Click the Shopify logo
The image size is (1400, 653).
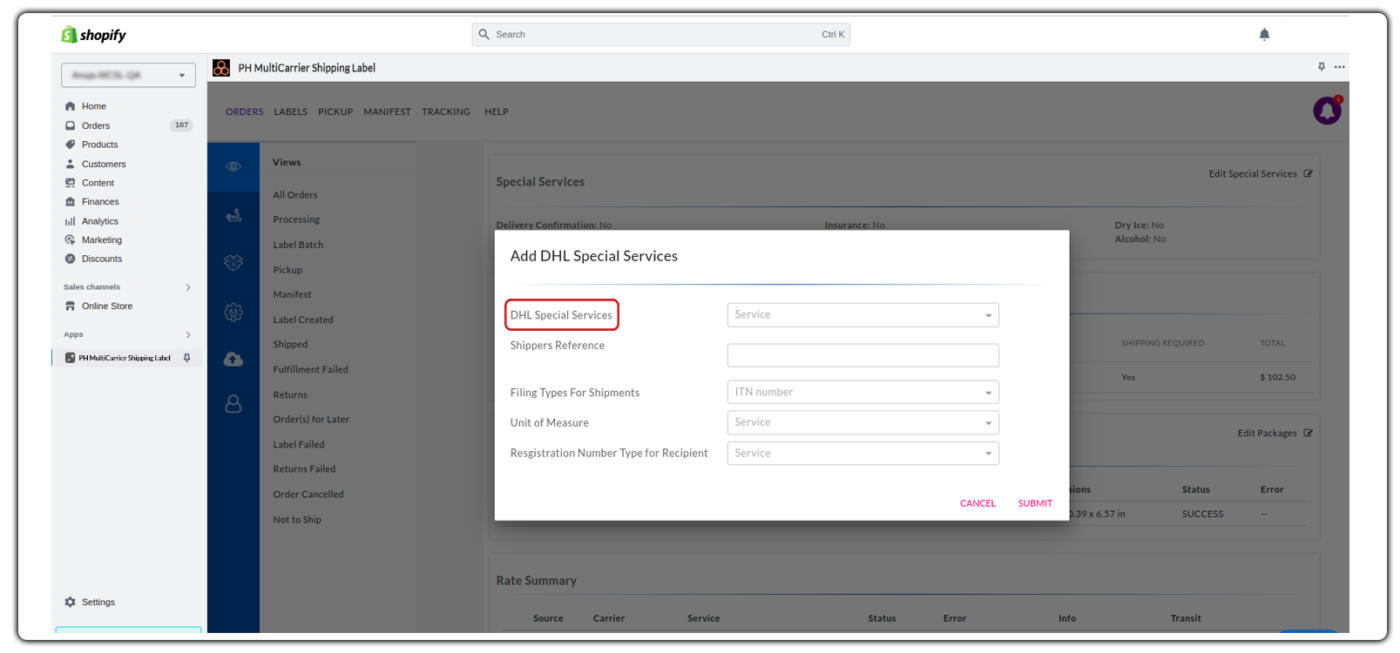[94, 35]
